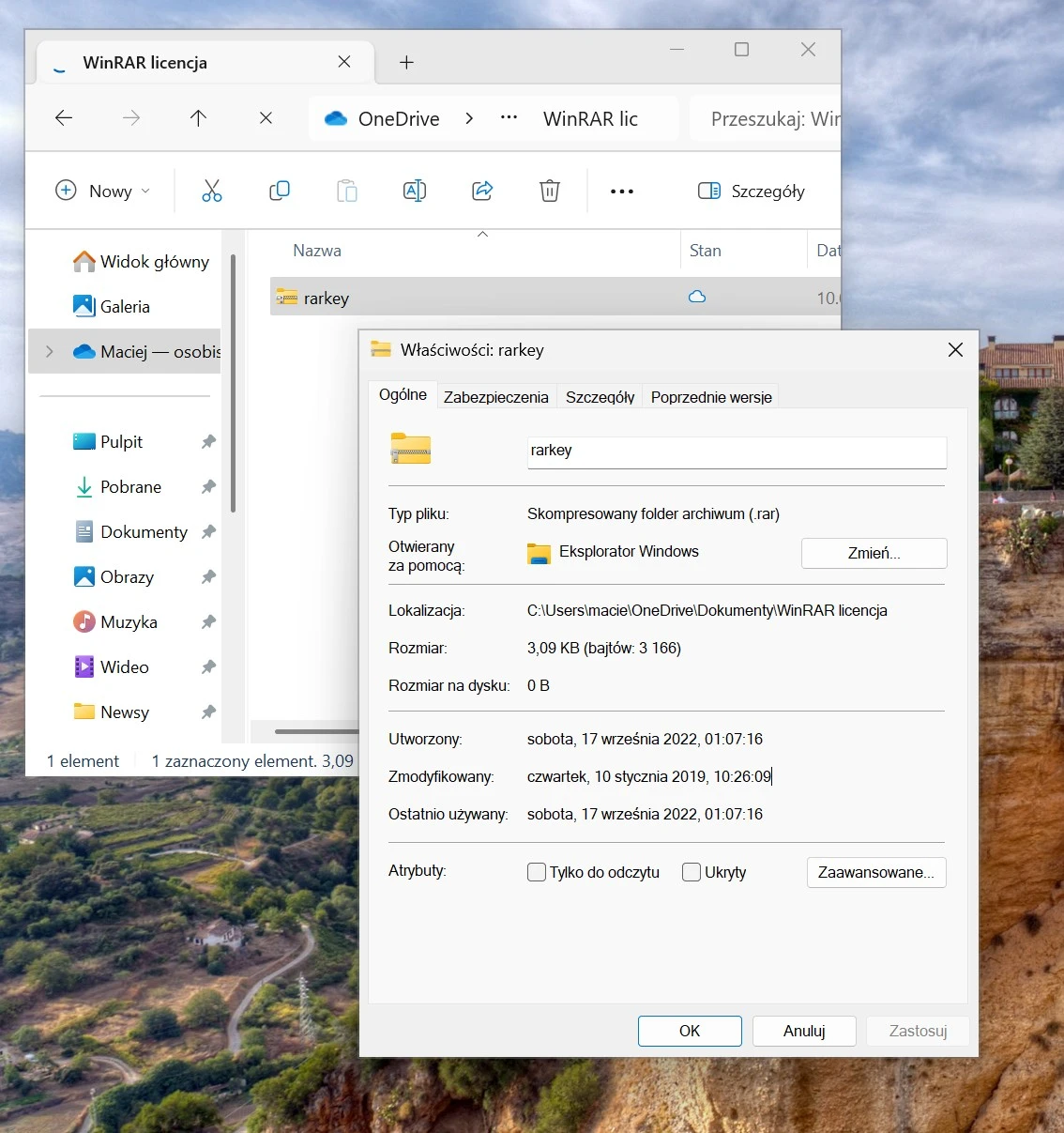Click the Zmień... button

coord(874,553)
